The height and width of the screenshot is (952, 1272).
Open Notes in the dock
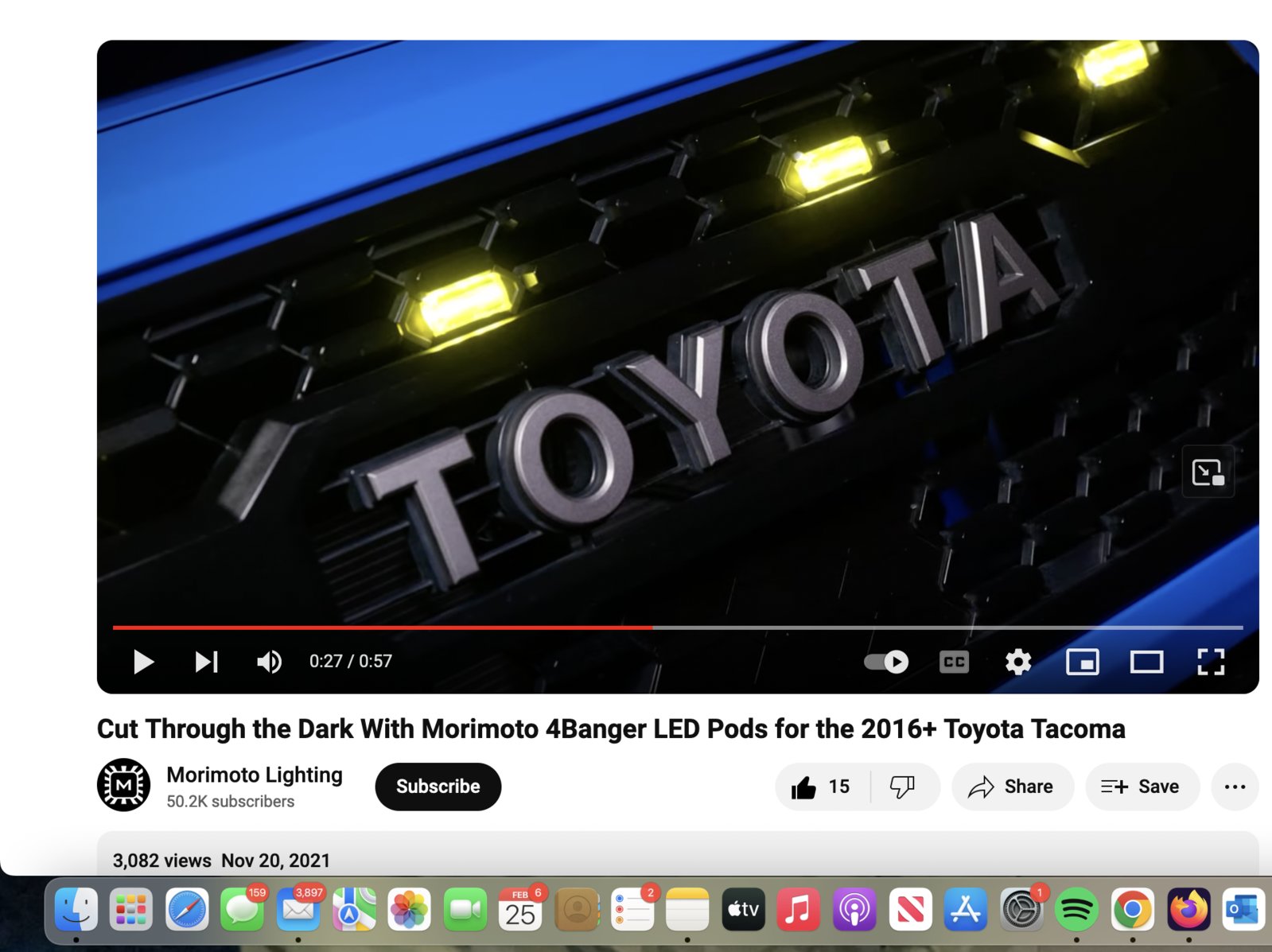click(x=687, y=909)
